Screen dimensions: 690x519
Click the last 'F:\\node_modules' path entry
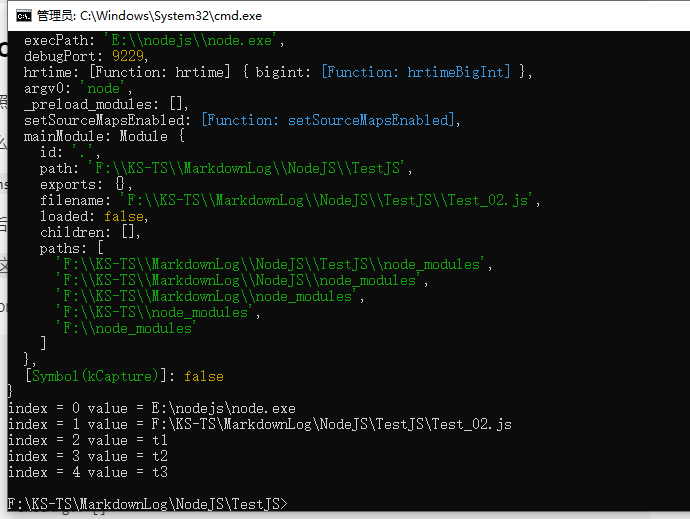[126, 328]
